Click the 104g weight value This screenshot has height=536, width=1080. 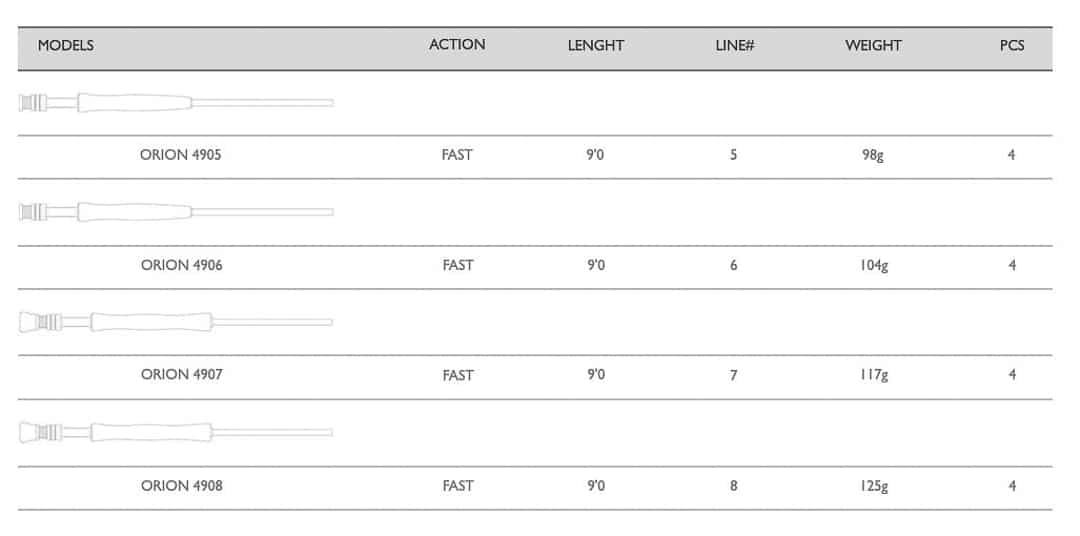click(873, 266)
